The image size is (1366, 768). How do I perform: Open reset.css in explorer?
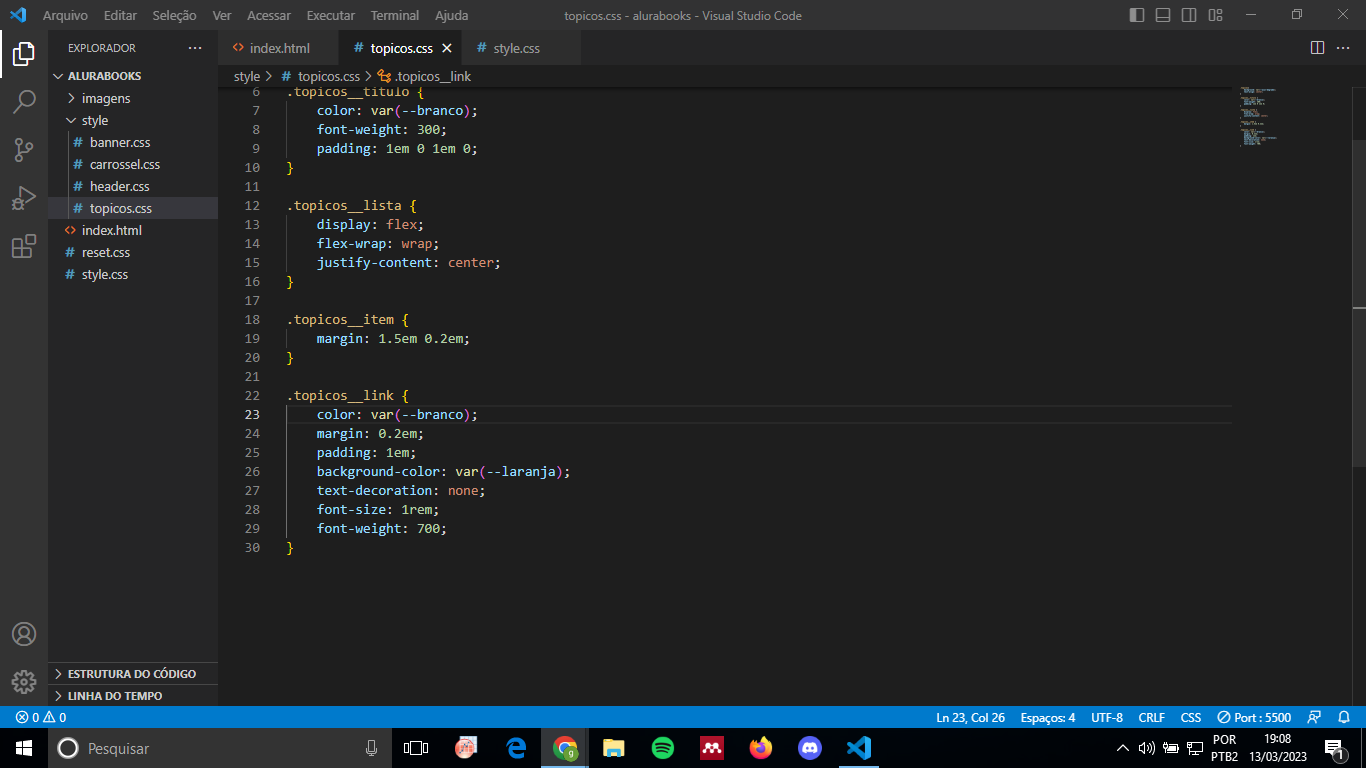point(133,252)
